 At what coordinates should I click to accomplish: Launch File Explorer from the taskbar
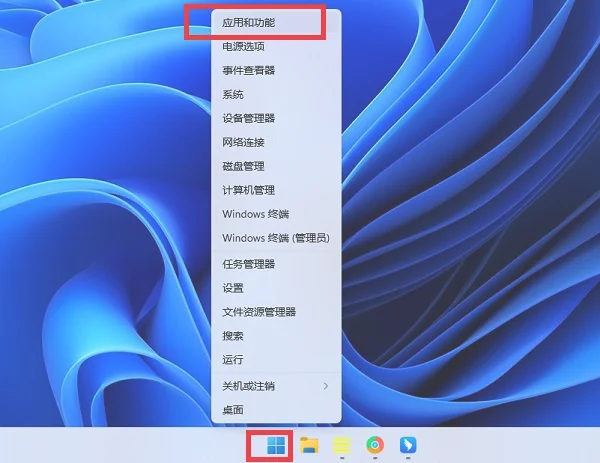[x=309, y=445]
